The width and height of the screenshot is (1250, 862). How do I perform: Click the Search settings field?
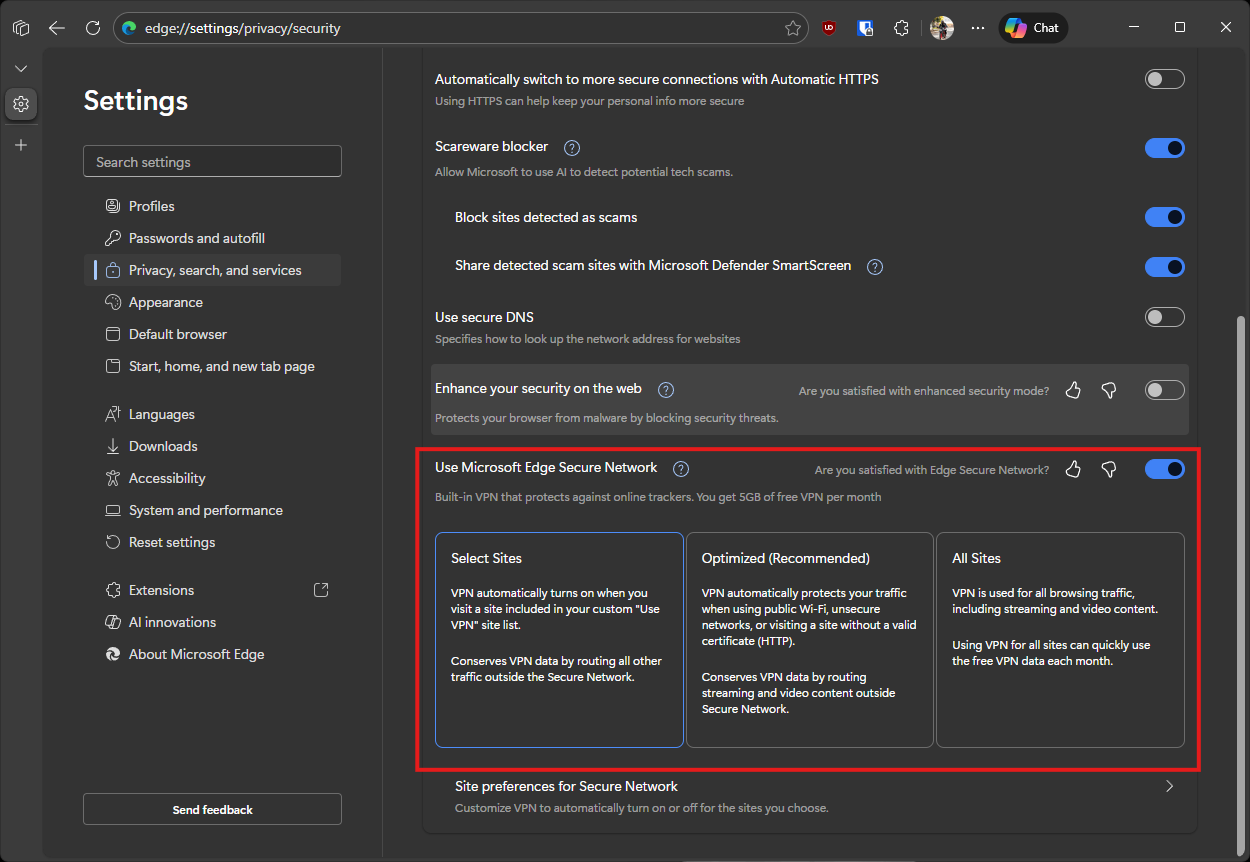click(212, 162)
